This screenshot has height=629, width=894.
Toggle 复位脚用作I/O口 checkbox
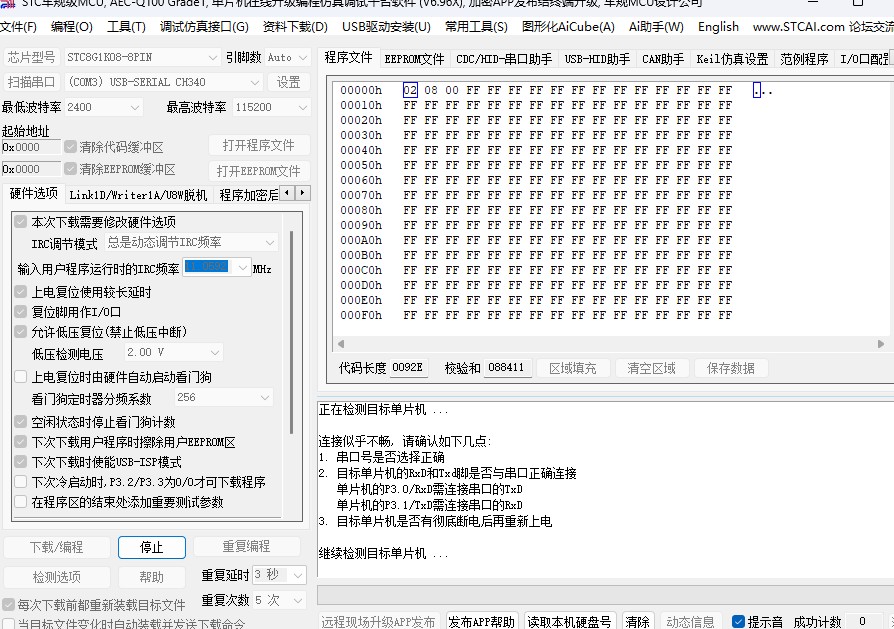(x=21, y=311)
